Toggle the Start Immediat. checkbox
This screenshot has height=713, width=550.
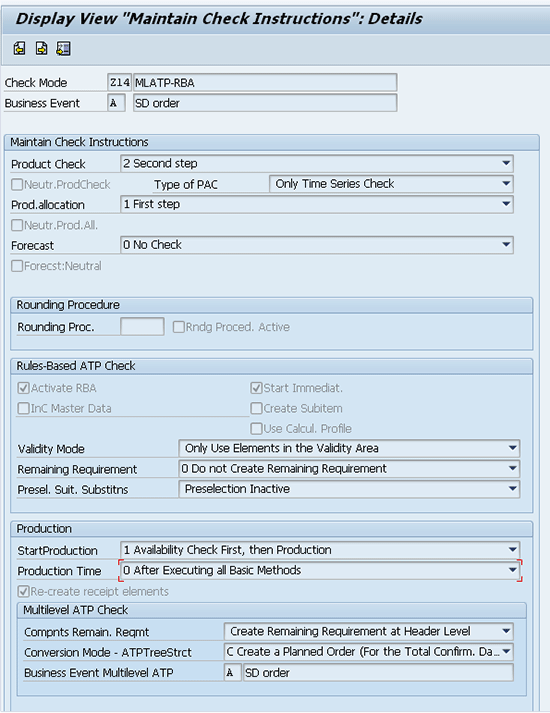256,388
